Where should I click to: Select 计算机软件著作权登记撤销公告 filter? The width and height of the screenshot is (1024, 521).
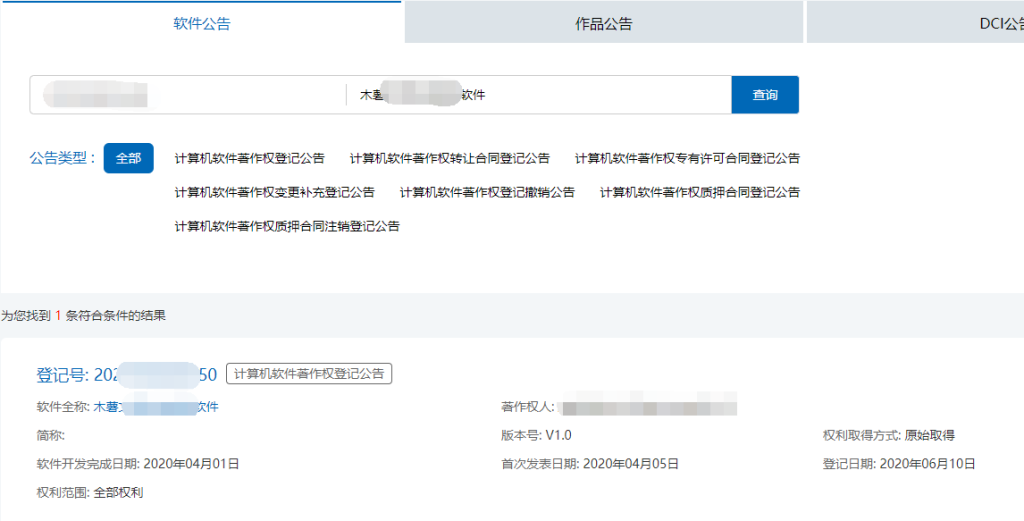487,192
